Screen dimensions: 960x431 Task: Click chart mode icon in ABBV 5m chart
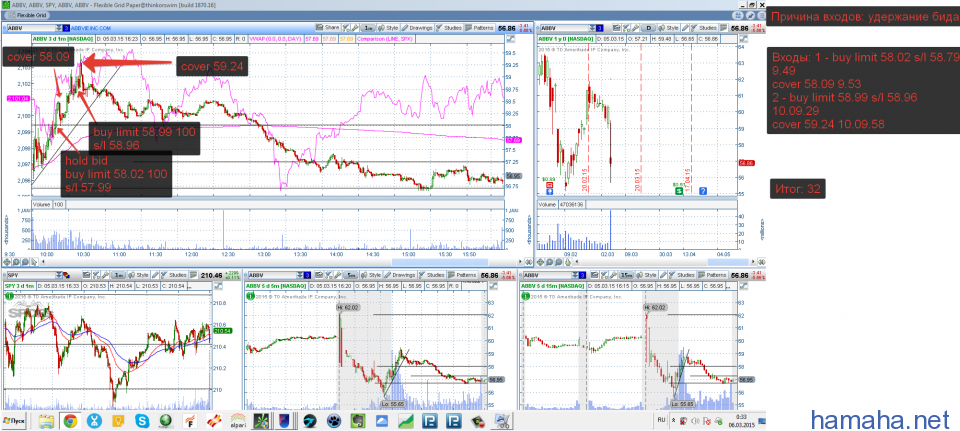(493, 286)
